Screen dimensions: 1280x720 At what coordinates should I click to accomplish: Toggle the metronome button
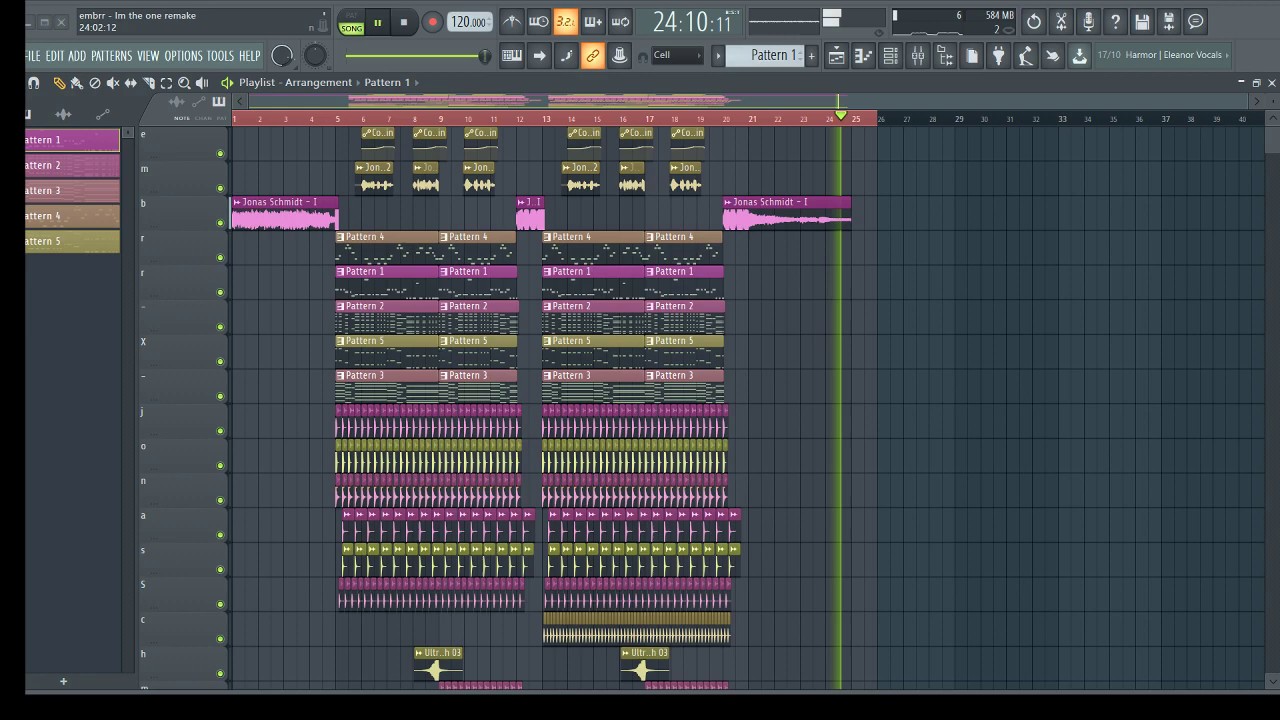pos(513,21)
